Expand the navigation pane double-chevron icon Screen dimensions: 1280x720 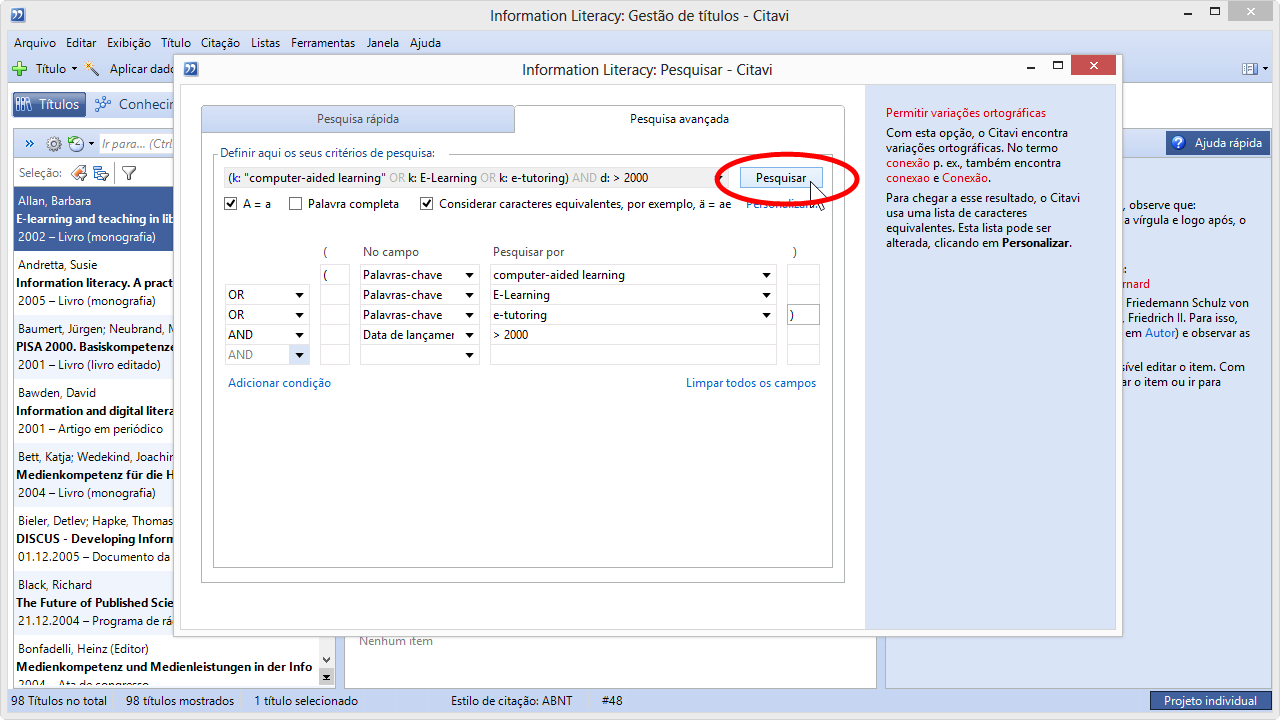click(30, 144)
